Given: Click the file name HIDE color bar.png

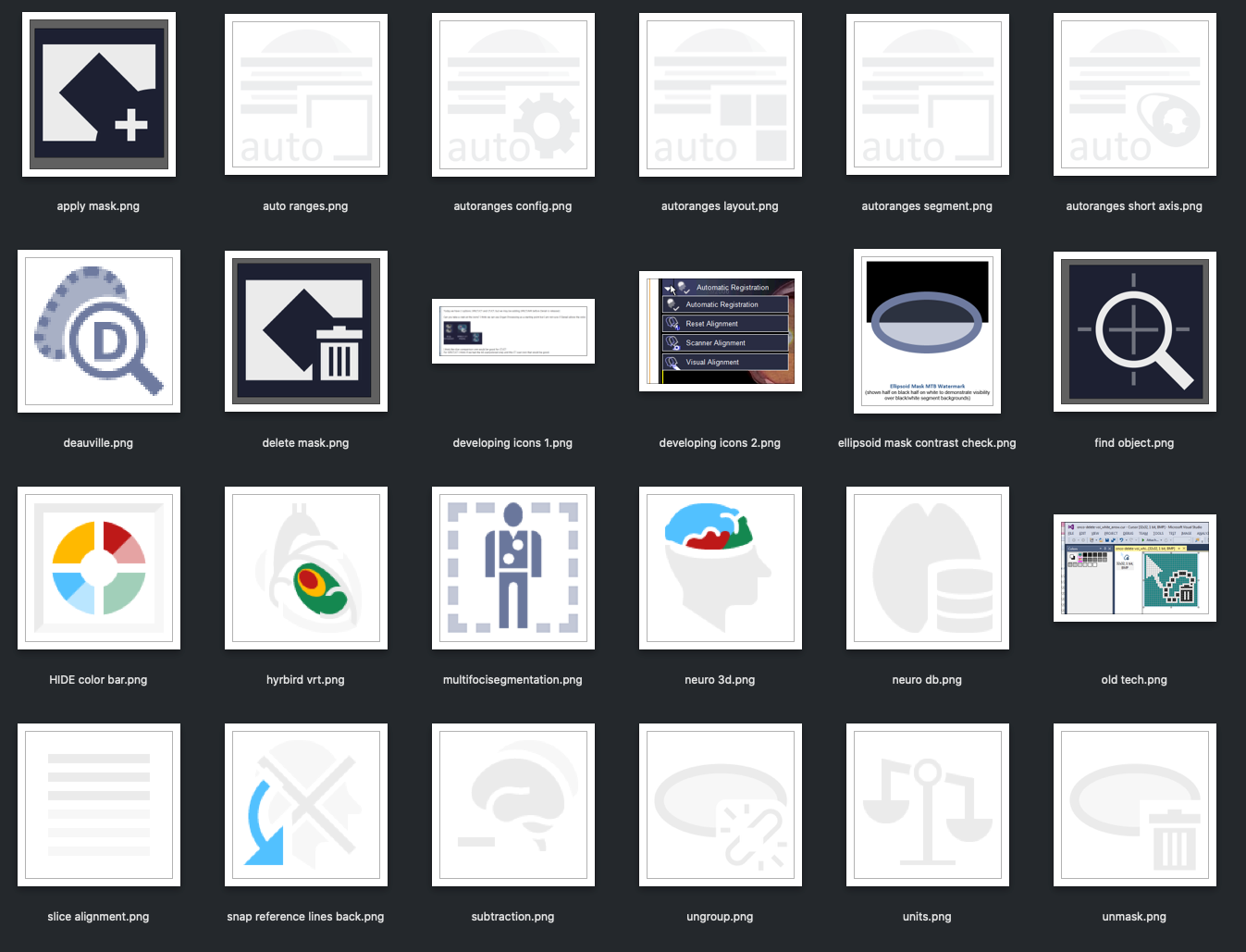Looking at the screenshot, I should click(x=98, y=680).
